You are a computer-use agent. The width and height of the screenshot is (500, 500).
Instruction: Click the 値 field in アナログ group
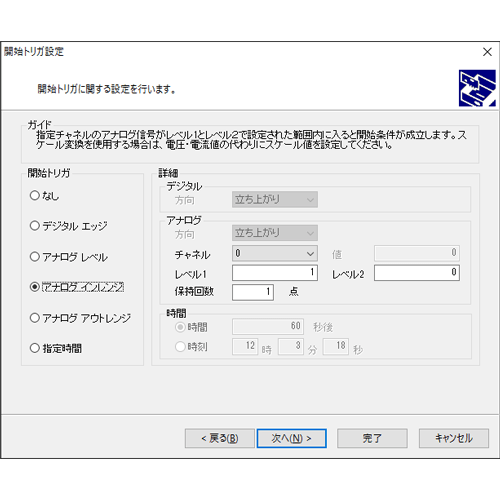pos(417,253)
